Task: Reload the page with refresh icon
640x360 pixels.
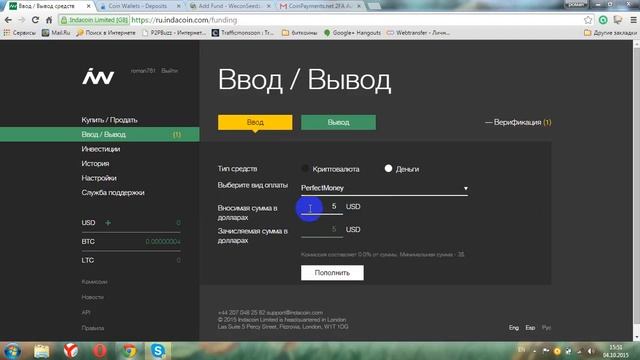Action: 36,20
